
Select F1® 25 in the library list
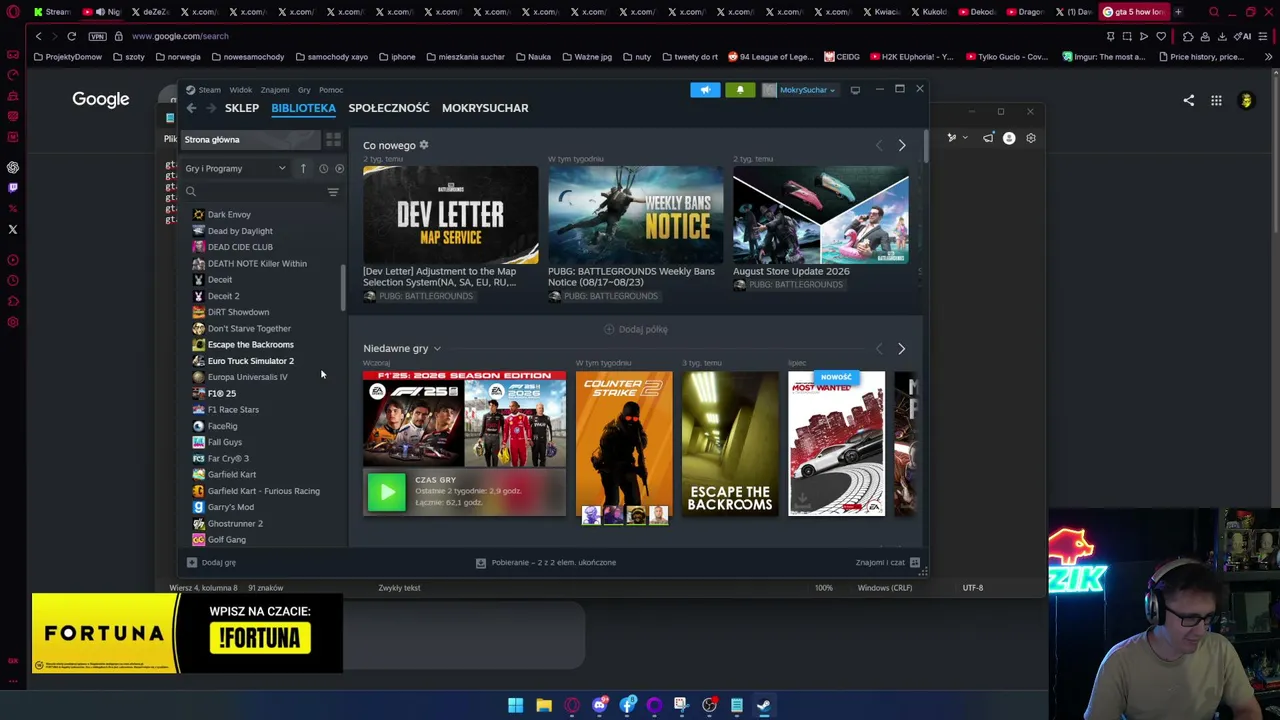click(222, 393)
